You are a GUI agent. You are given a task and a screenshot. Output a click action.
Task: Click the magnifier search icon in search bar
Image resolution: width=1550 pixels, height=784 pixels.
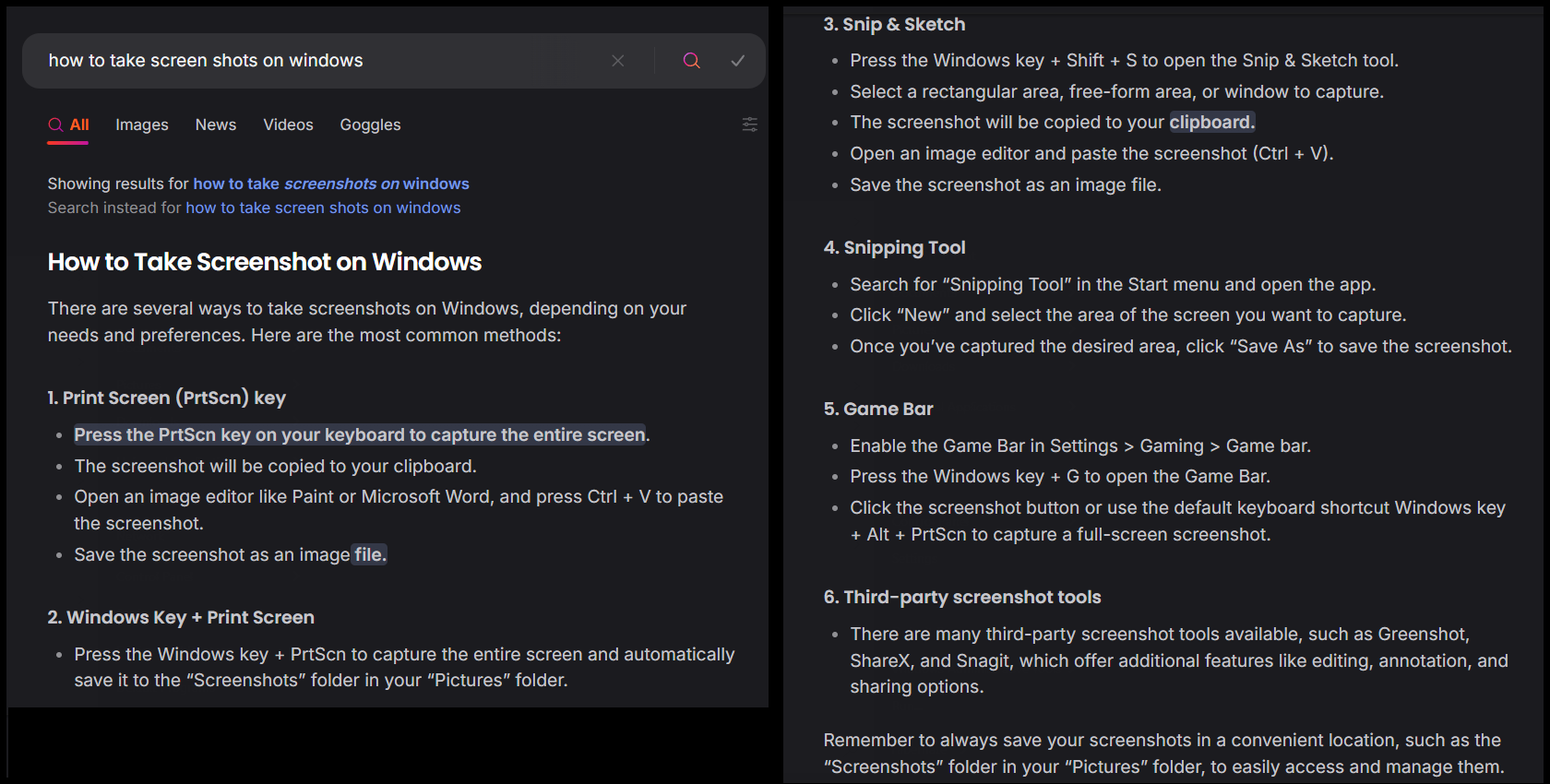[691, 61]
